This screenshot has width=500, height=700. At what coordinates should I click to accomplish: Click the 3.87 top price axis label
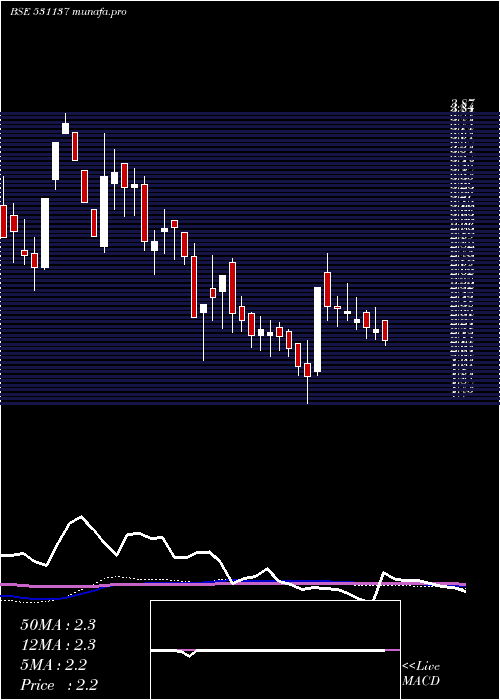pos(462,103)
